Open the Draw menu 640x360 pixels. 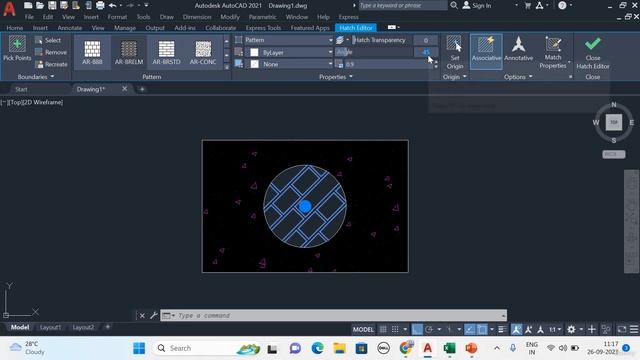pyautogui.click(x=167, y=17)
